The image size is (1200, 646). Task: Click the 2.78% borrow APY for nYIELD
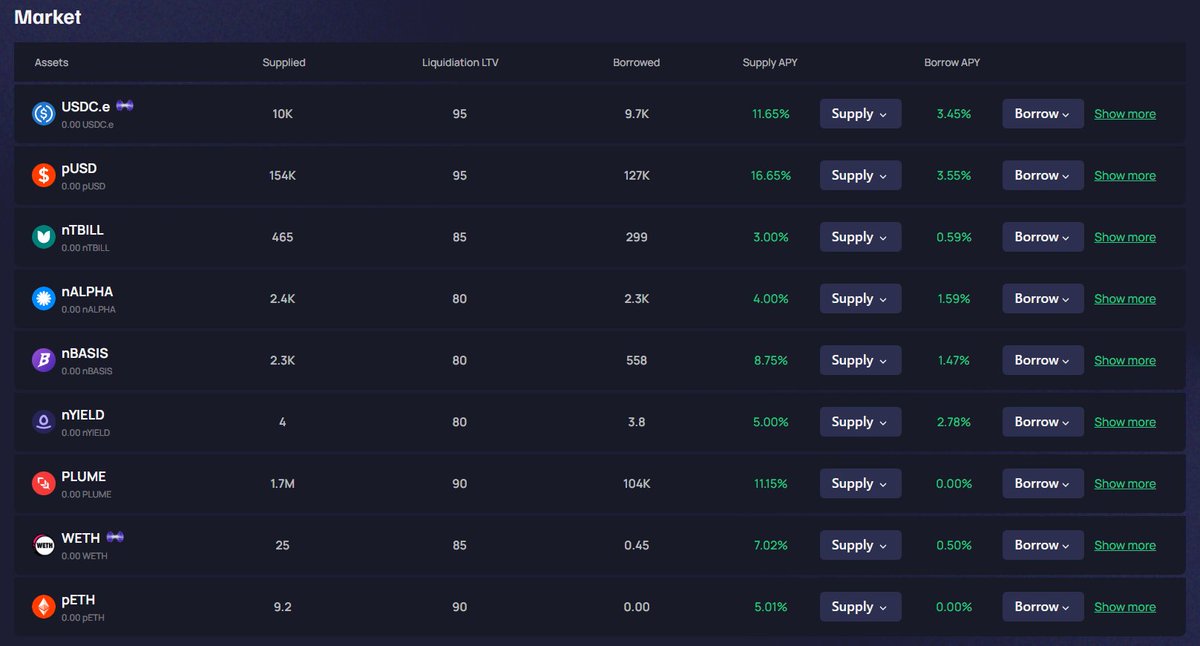tap(954, 422)
